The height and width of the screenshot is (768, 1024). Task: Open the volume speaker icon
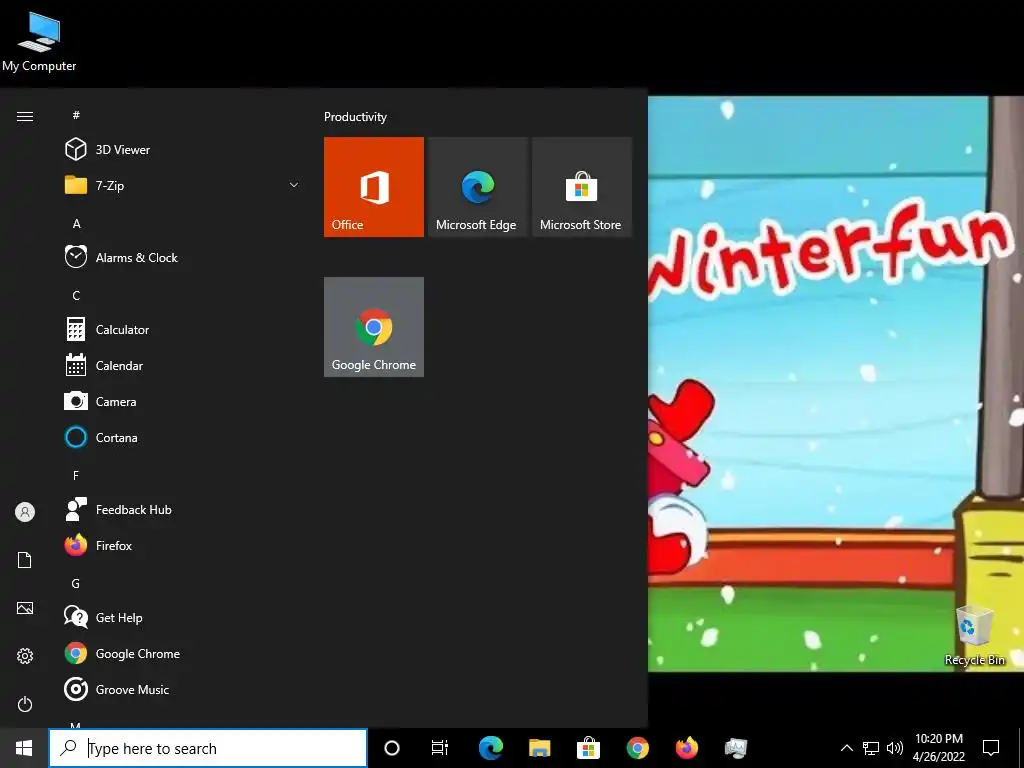pyautogui.click(x=895, y=748)
